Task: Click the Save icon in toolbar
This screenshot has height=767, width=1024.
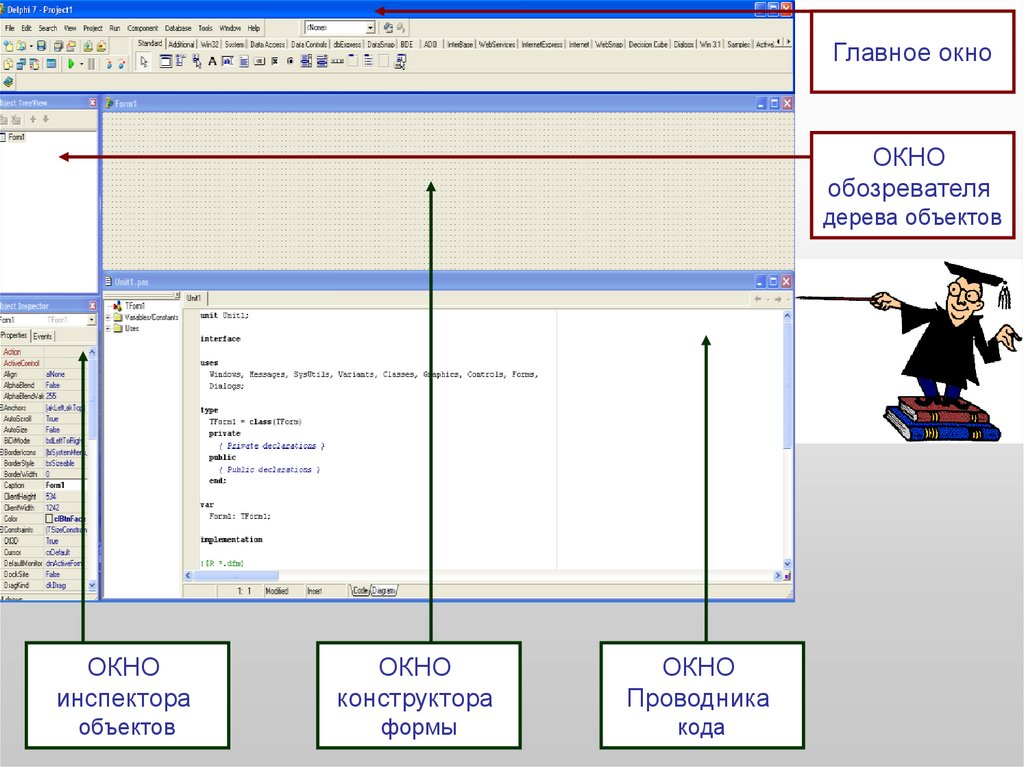Action: (41, 46)
